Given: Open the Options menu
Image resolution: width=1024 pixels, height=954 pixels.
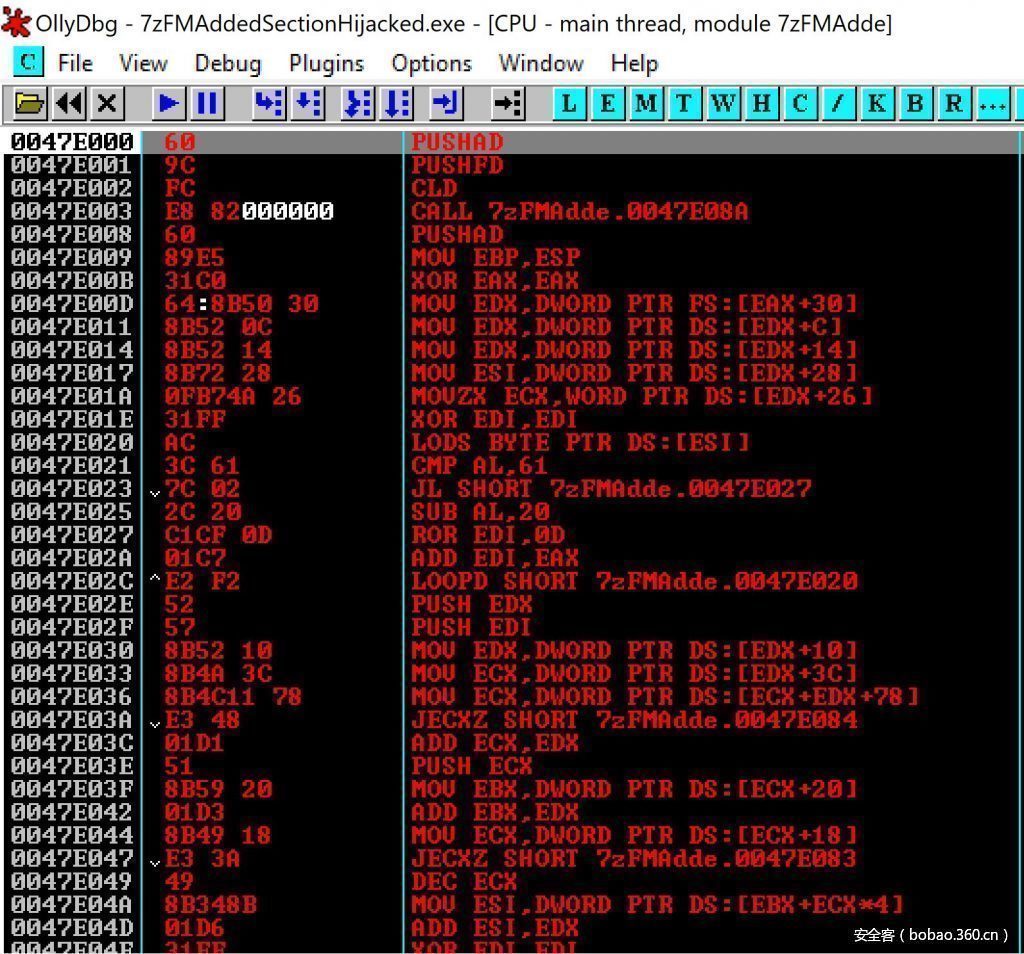Looking at the screenshot, I should pyautogui.click(x=431, y=63).
